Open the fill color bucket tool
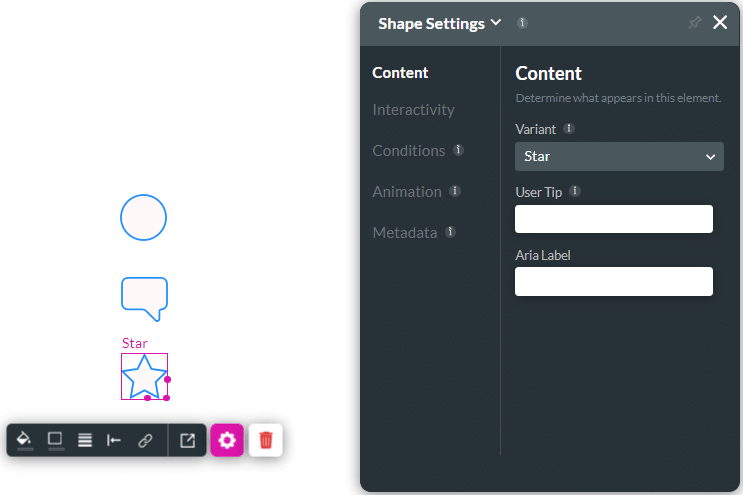Image resolution: width=743 pixels, height=495 pixels. tap(25, 440)
